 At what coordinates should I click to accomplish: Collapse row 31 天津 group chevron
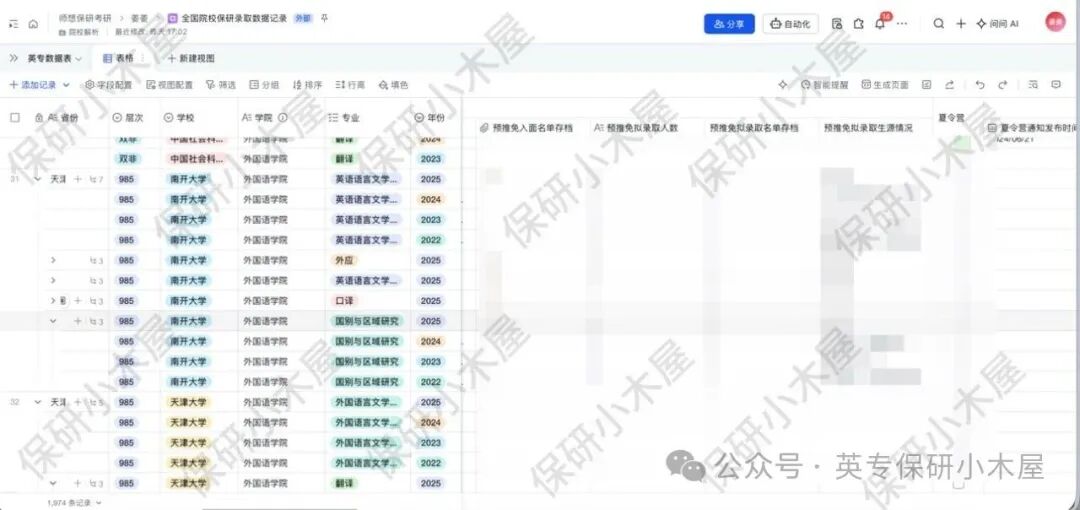pyautogui.click(x=38, y=179)
